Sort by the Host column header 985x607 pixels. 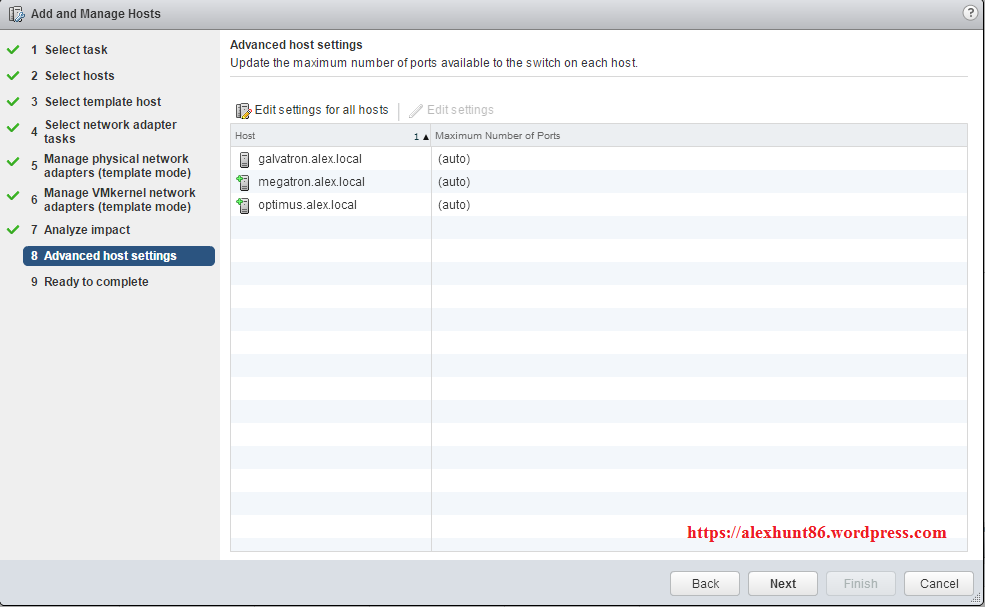(x=320, y=136)
